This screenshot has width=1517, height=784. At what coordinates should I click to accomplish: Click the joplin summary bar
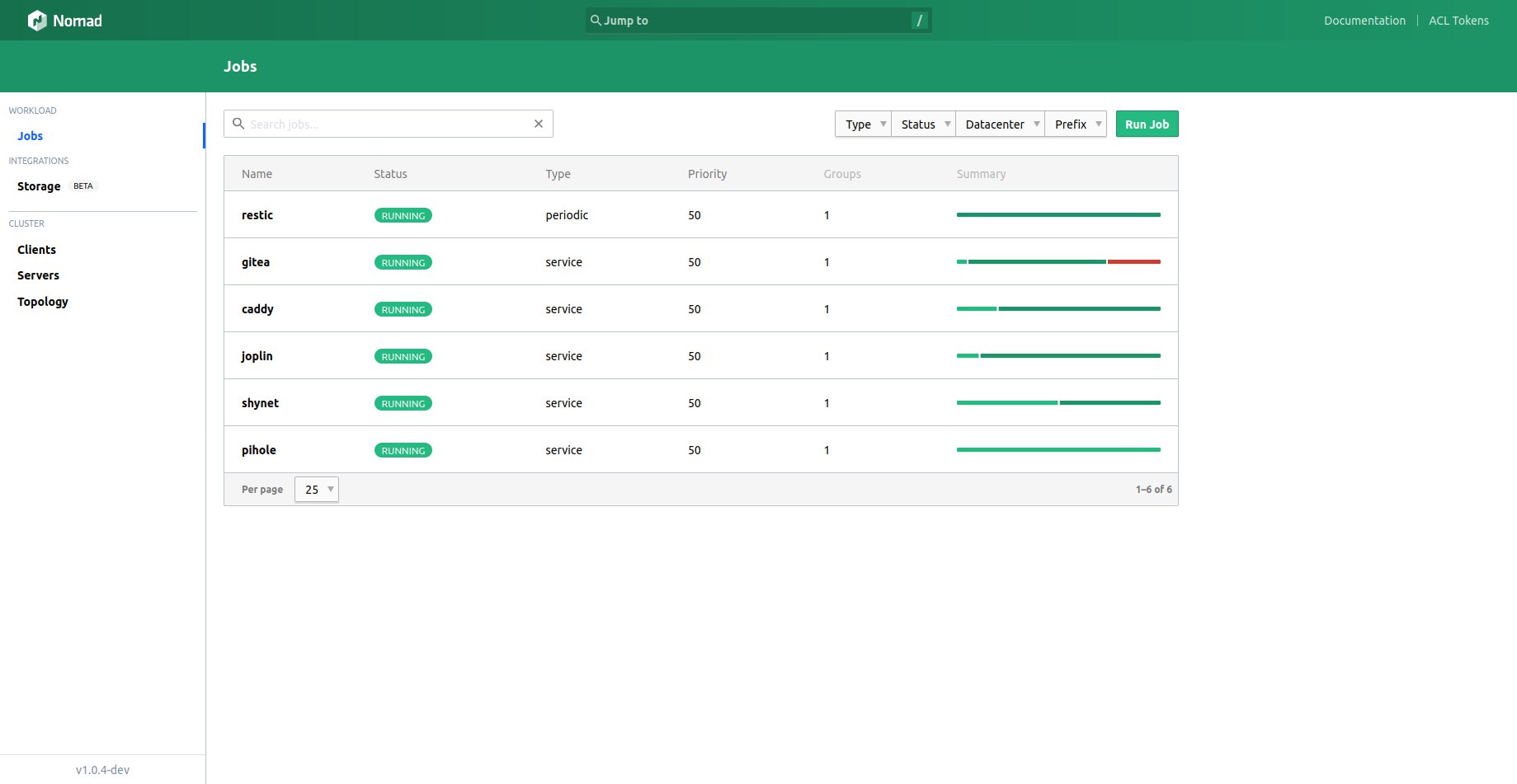[x=1058, y=355]
